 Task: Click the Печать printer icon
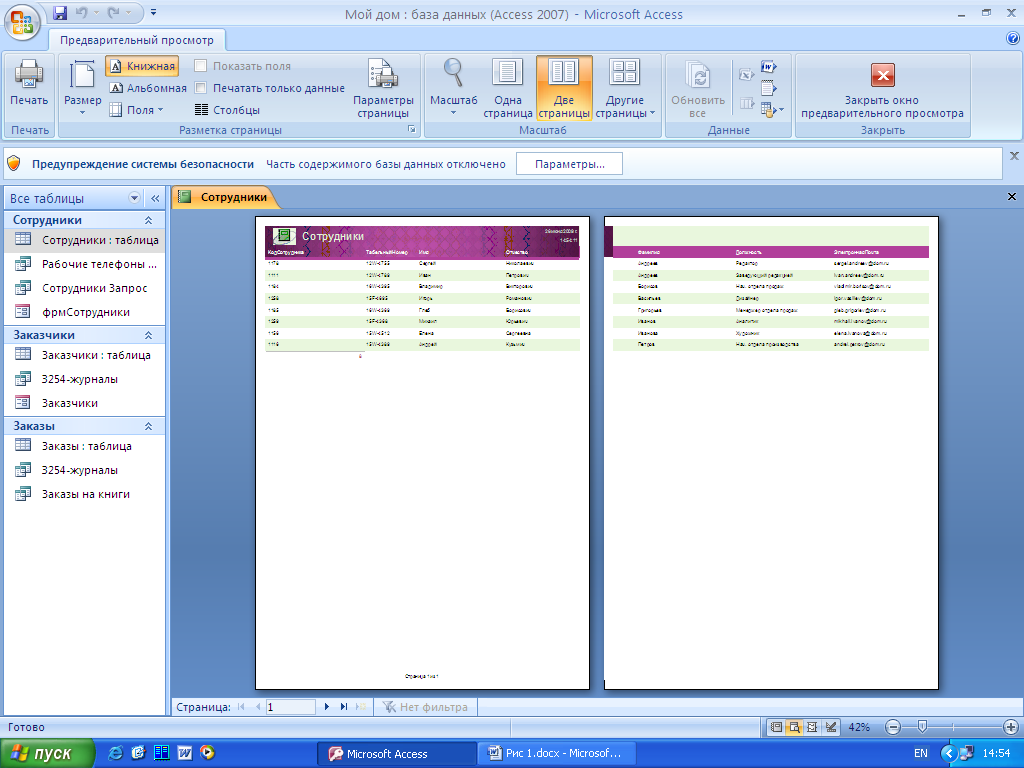tap(29, 83)
